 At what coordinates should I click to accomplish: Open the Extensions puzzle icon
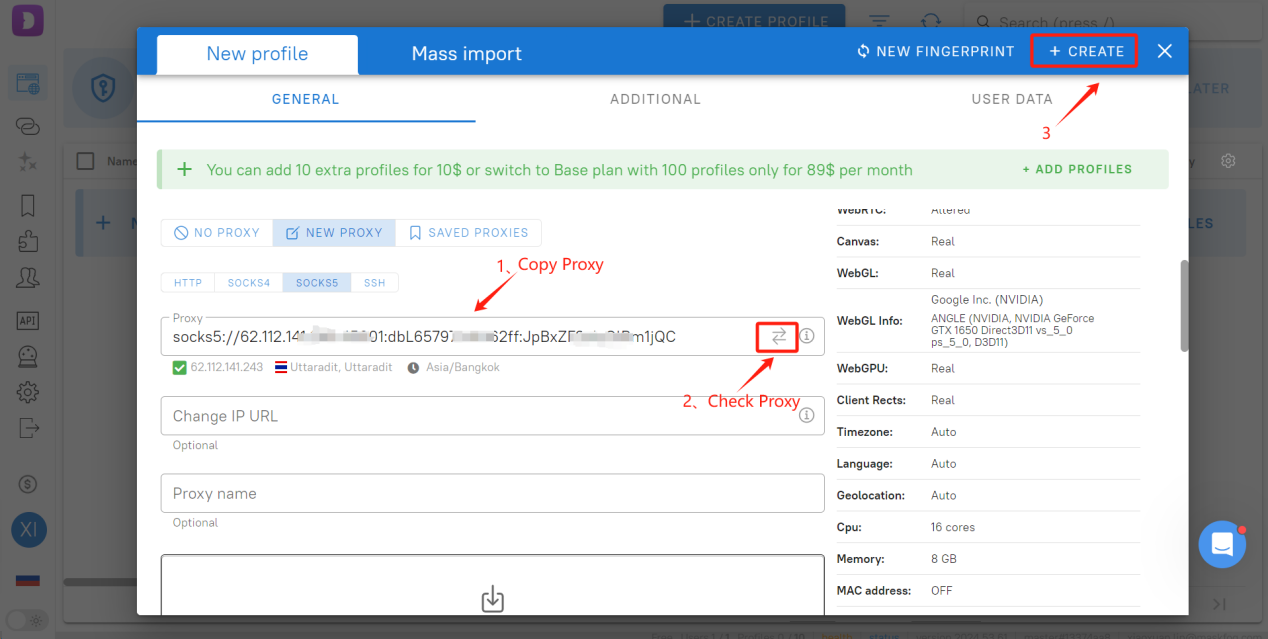(x=27, y=240)
